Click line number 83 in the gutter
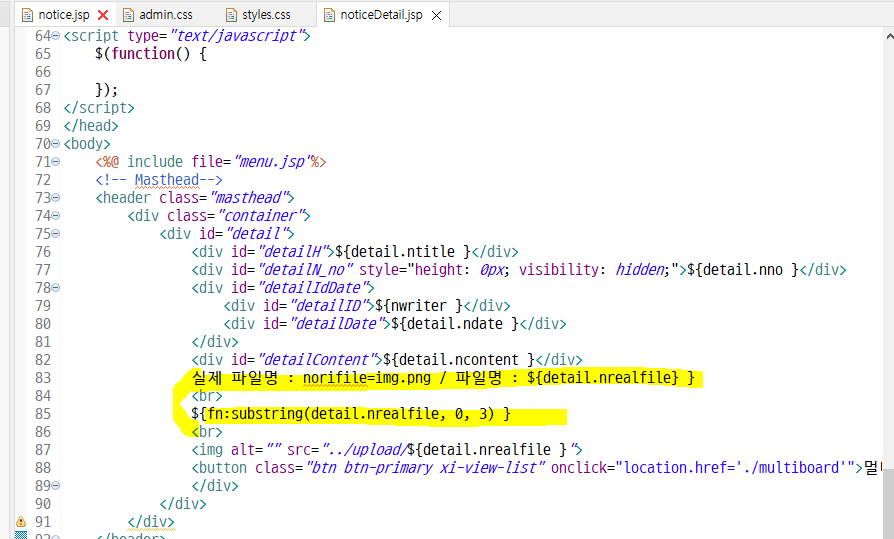894x539 pixels. [x=43, y=378]
